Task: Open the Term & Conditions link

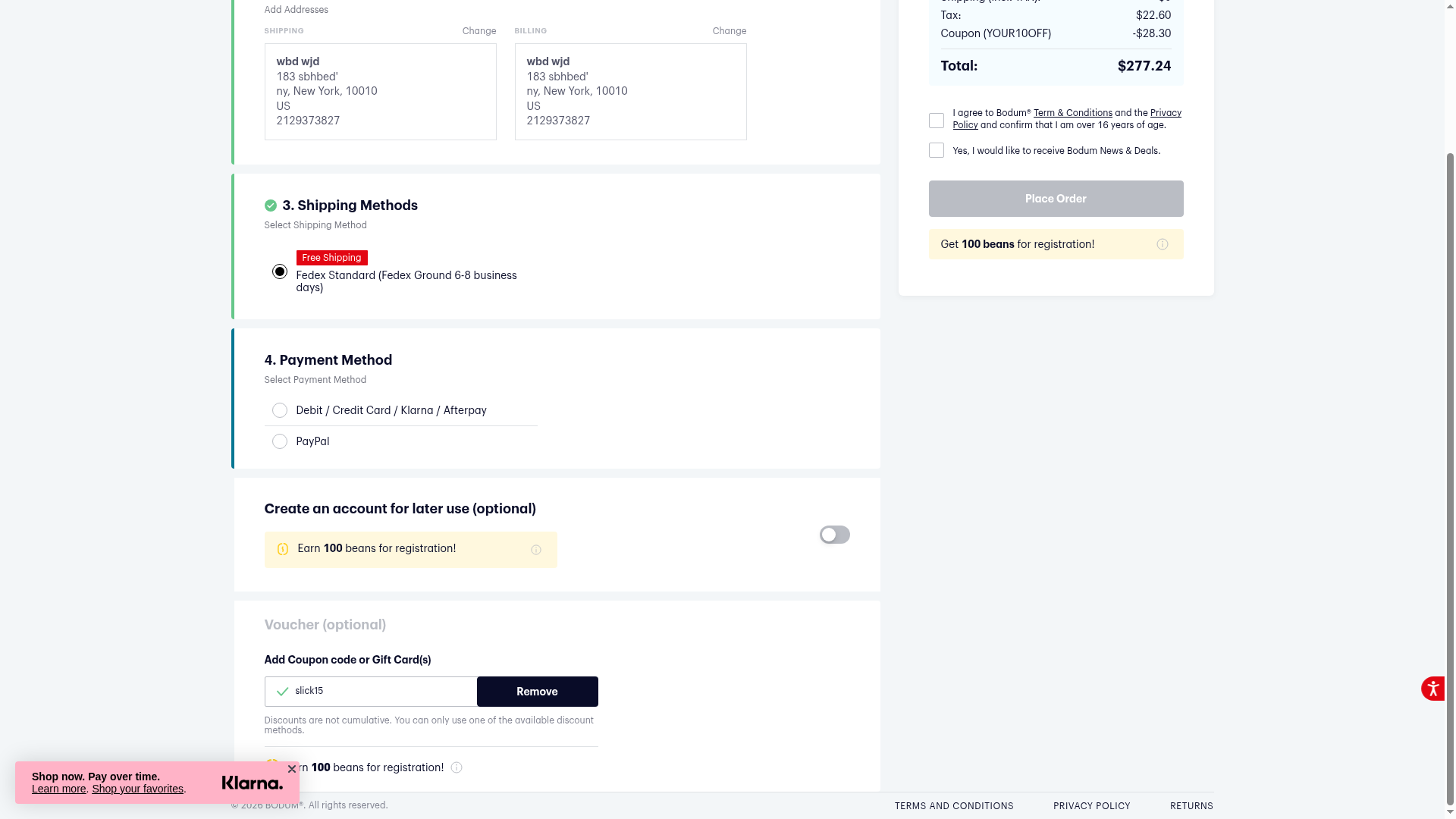Action: [1072, 113]
